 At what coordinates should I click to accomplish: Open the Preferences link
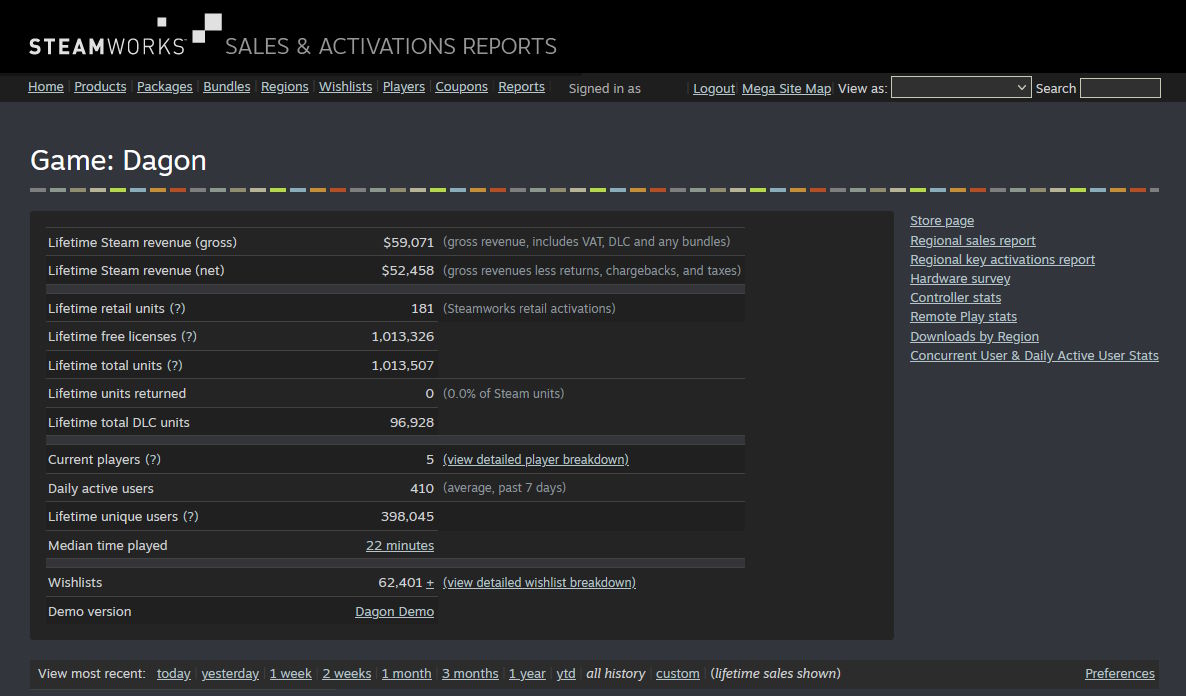(x=1119, y=673)
